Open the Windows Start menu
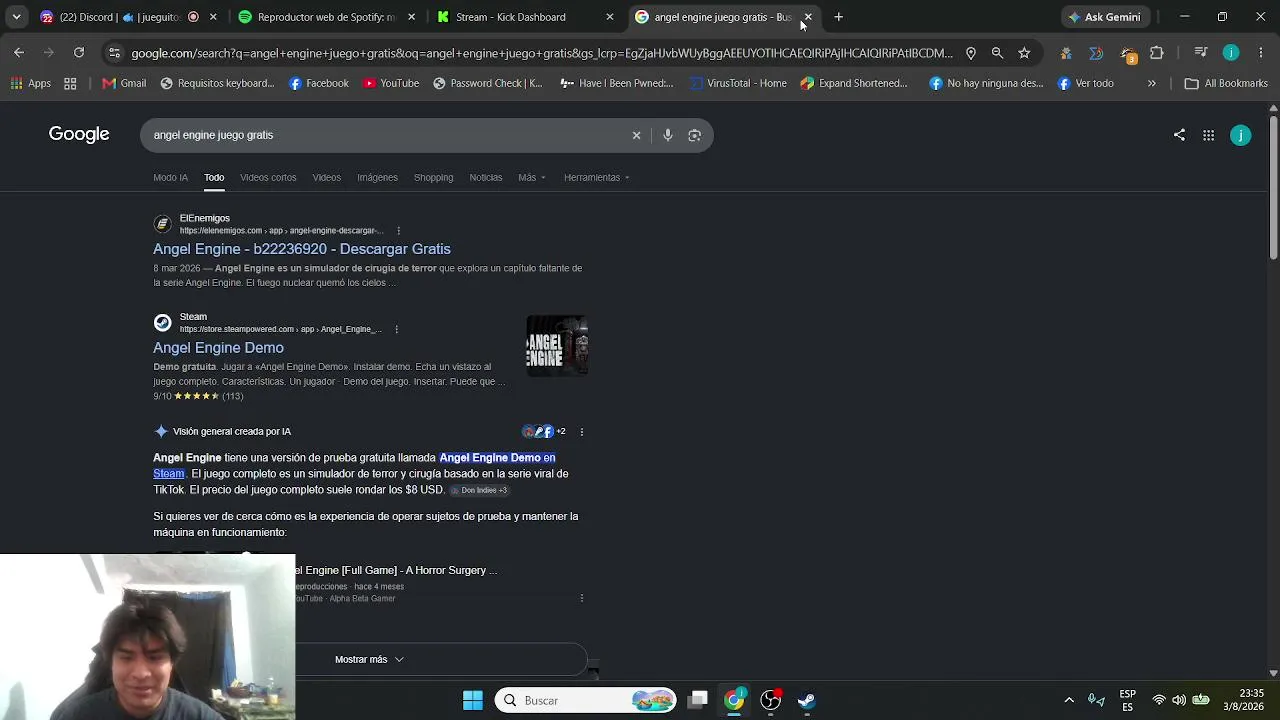The width and height of the screenshot is (1280, 720). pos(473,700)
